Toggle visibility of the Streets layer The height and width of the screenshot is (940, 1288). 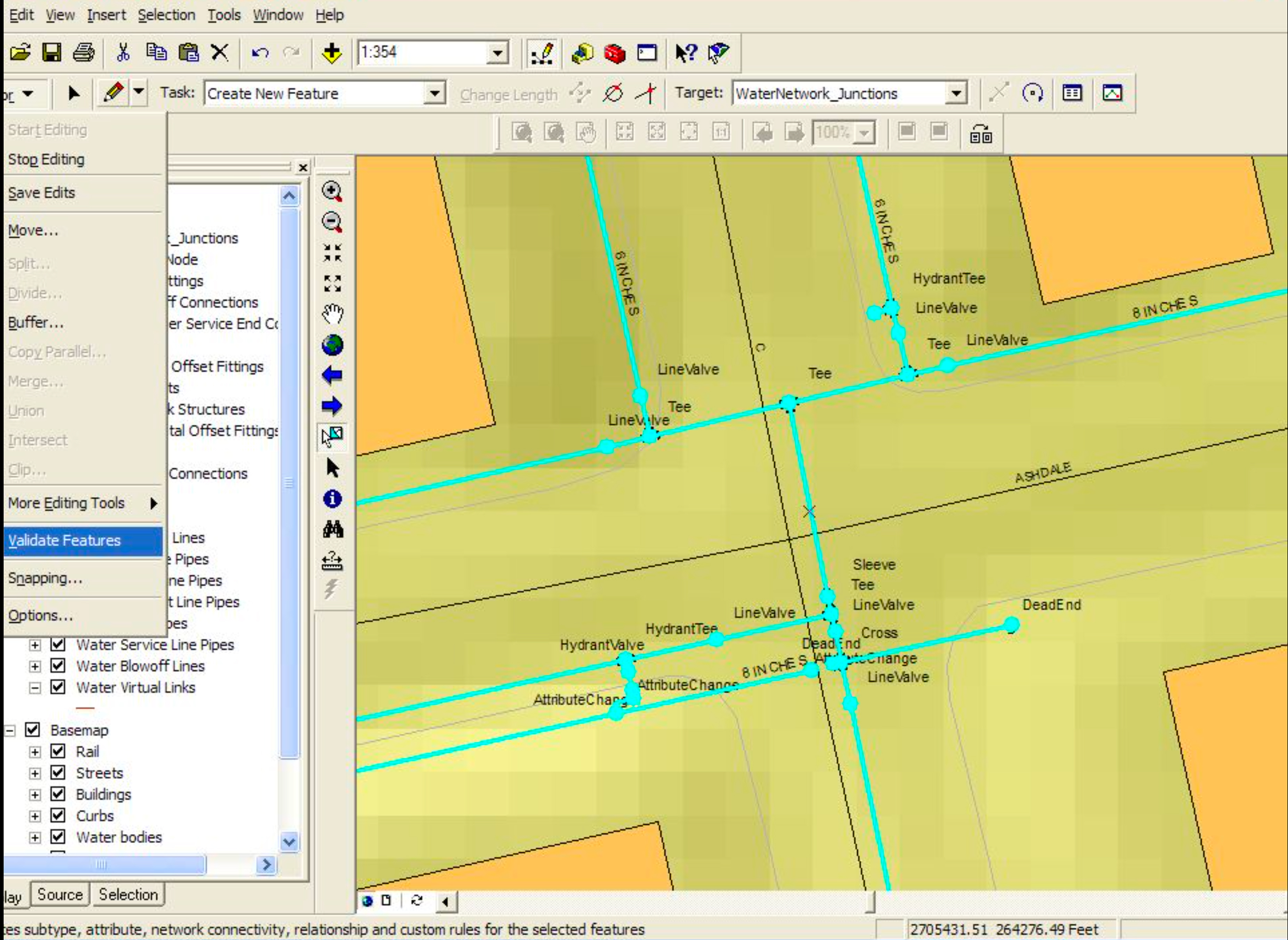point(57,773)
